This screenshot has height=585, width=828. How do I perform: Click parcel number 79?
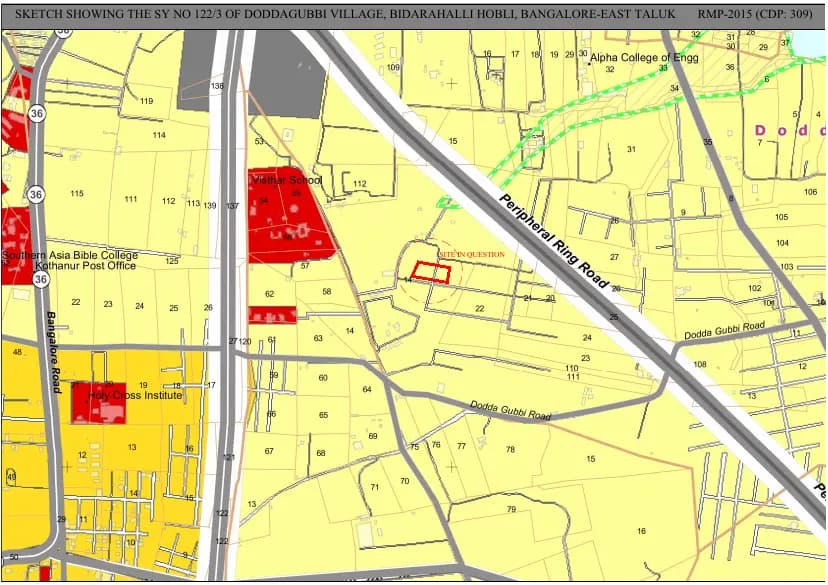tap(511, 509)
